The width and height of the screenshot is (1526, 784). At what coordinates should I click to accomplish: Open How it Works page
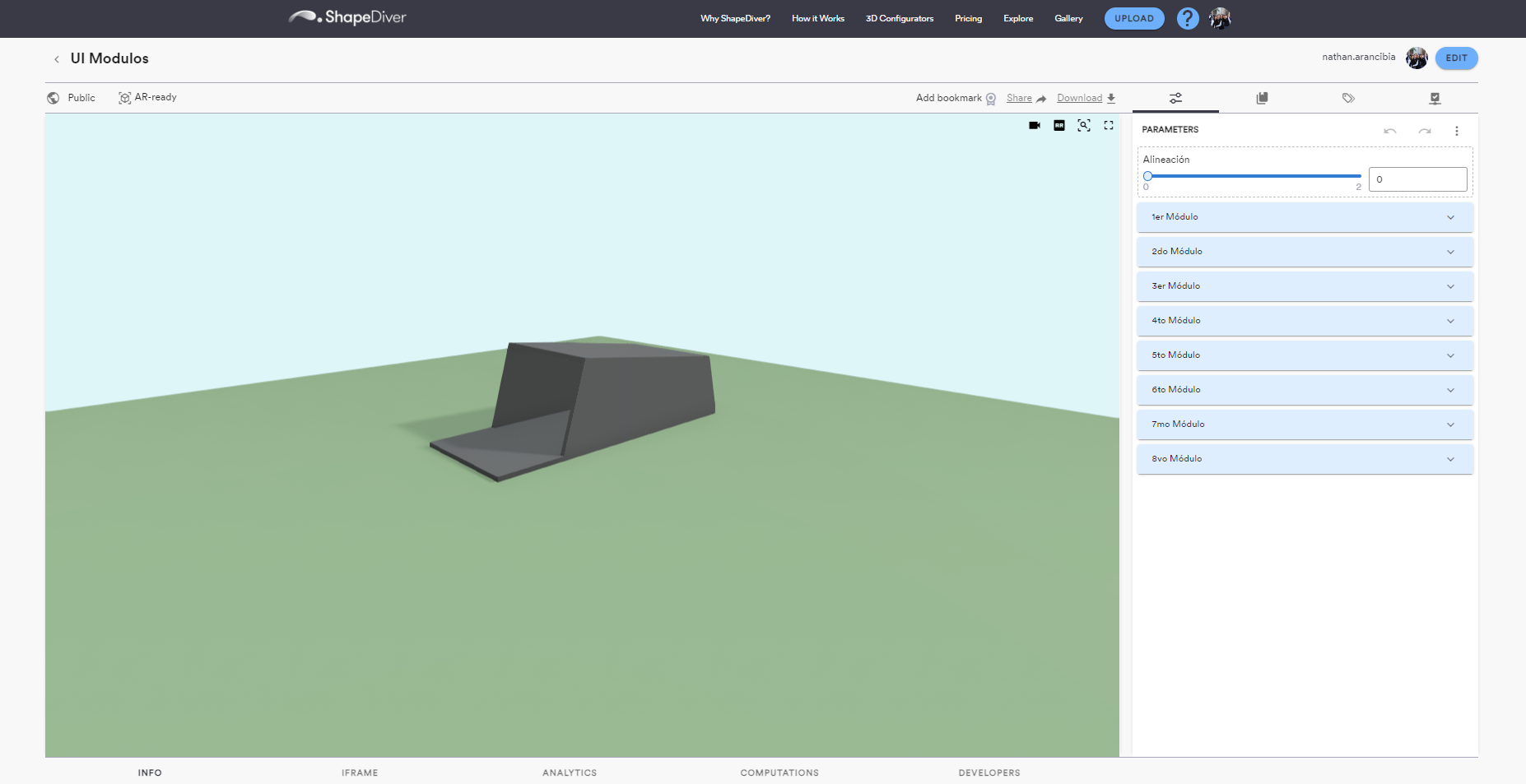(818, 18)
